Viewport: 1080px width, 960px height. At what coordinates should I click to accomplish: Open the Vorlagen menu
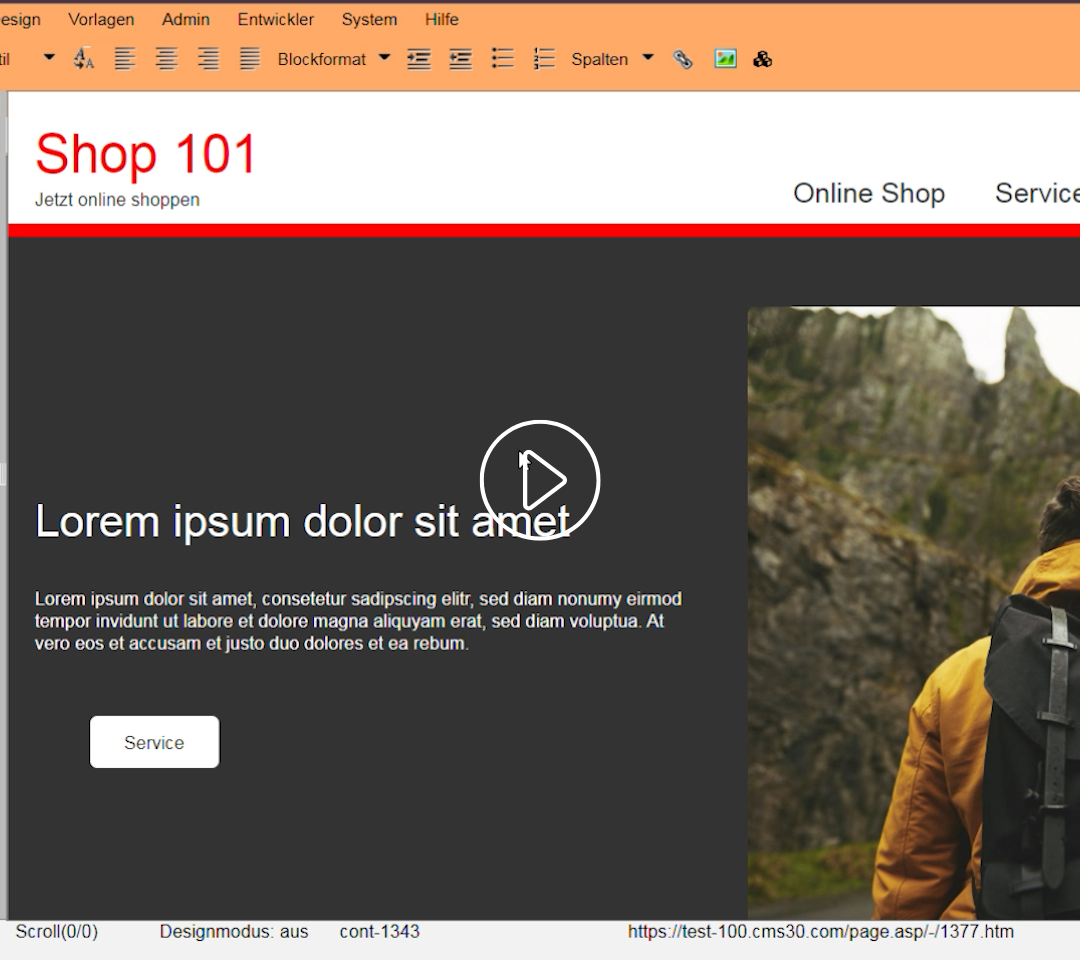101,19
